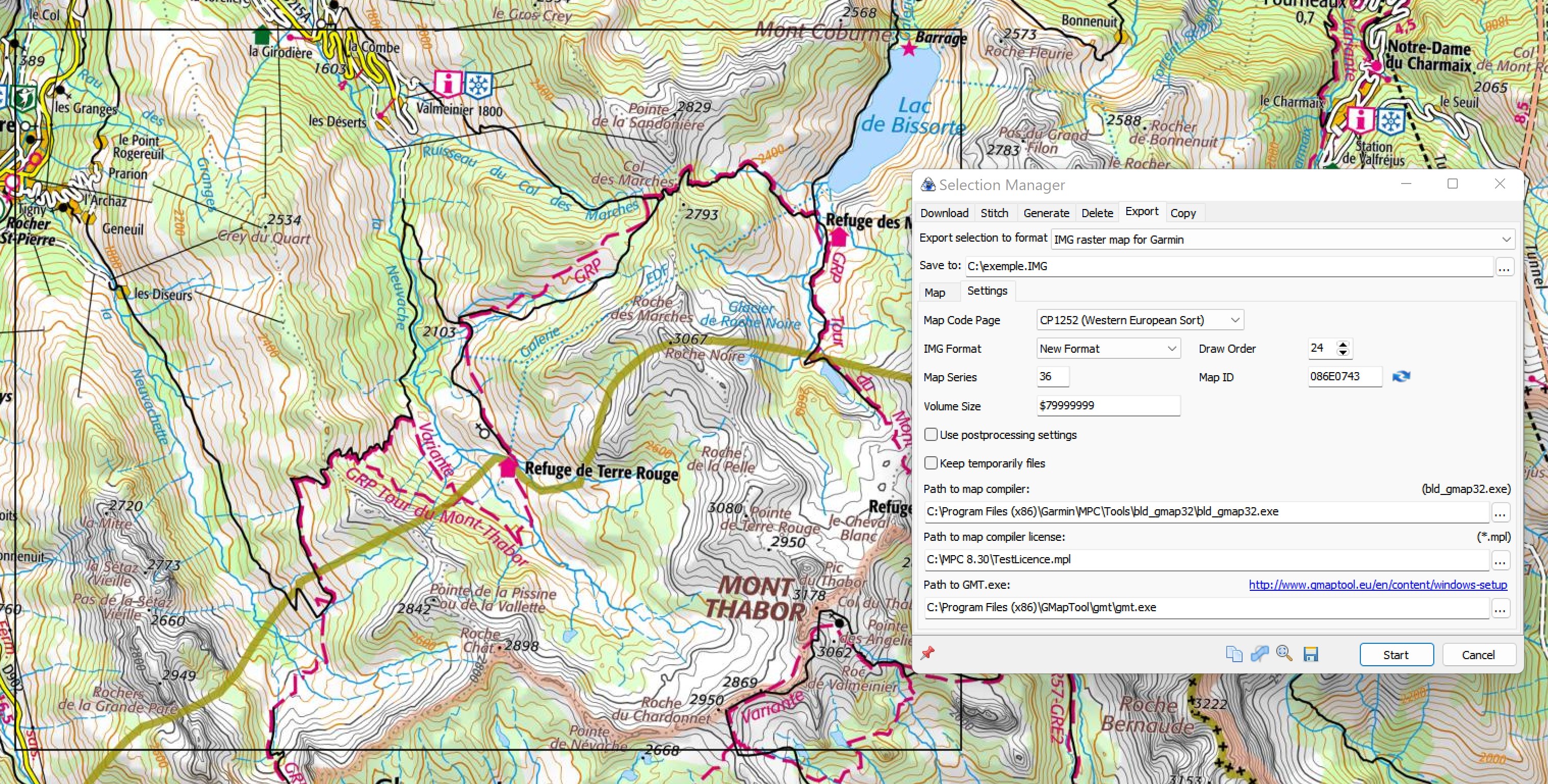Click the blue polyline selection icon
Screen dimensions: 1548x784
1259,654
